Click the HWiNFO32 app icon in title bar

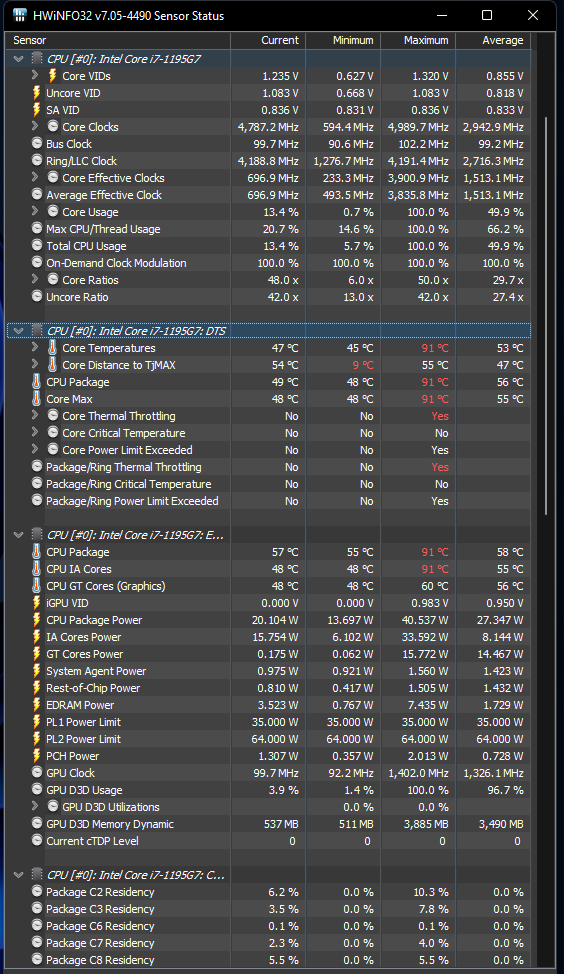pos(19,15)
